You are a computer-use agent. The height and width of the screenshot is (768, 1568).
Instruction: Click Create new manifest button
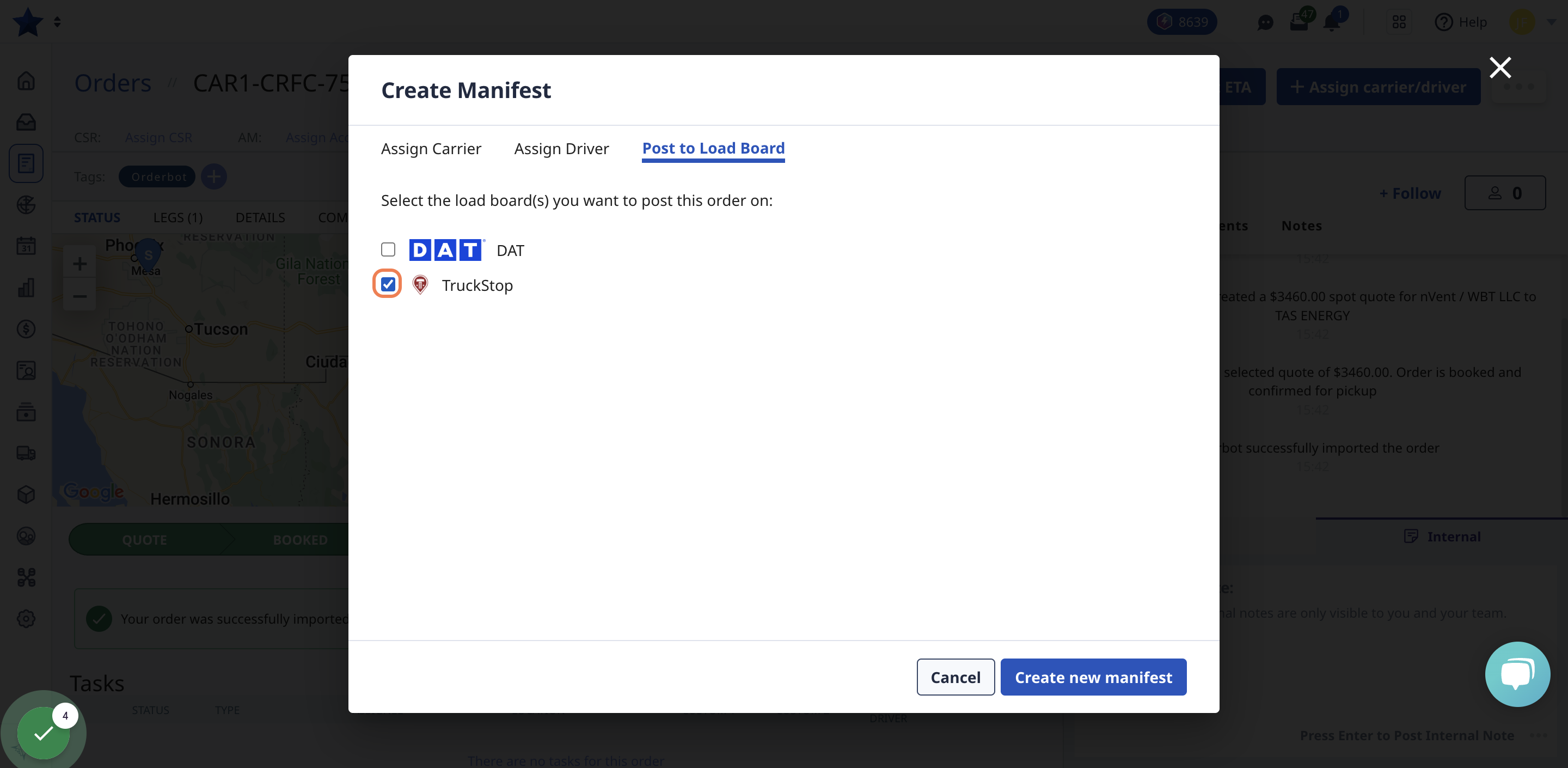coord(1094,677)
